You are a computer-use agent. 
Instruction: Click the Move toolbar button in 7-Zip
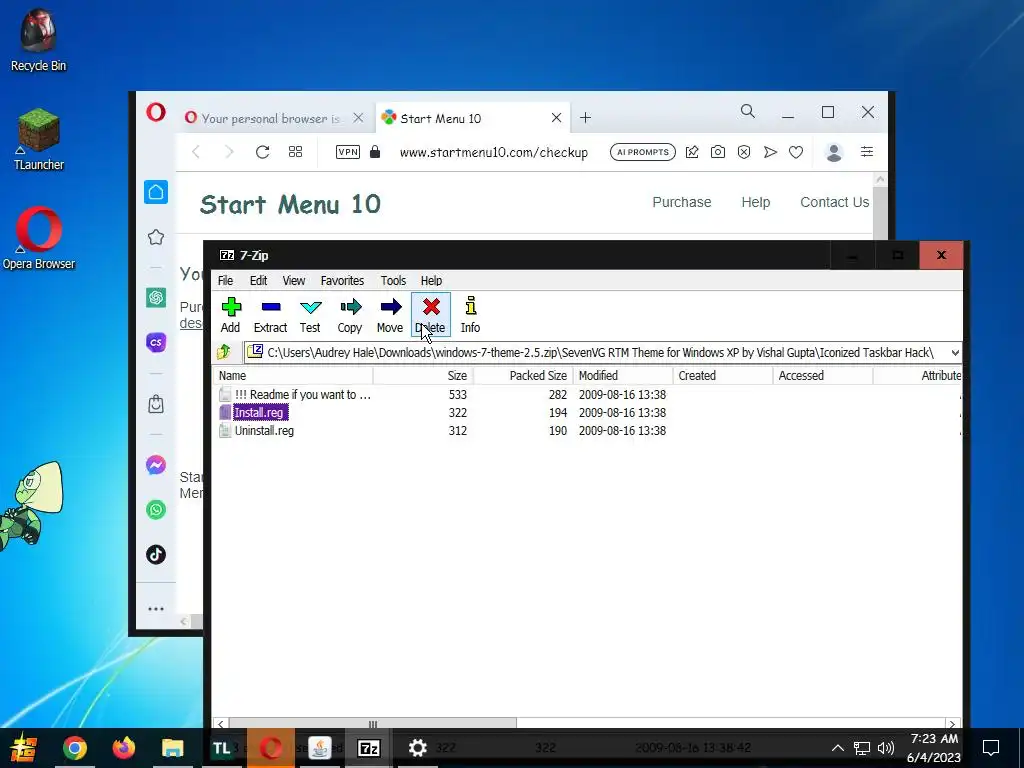390,315
